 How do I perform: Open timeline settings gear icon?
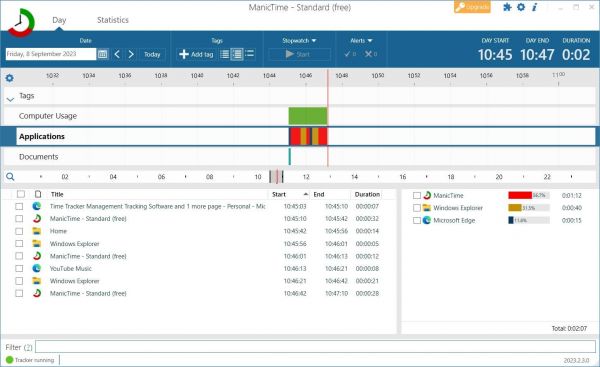click(x=10, y=78)
